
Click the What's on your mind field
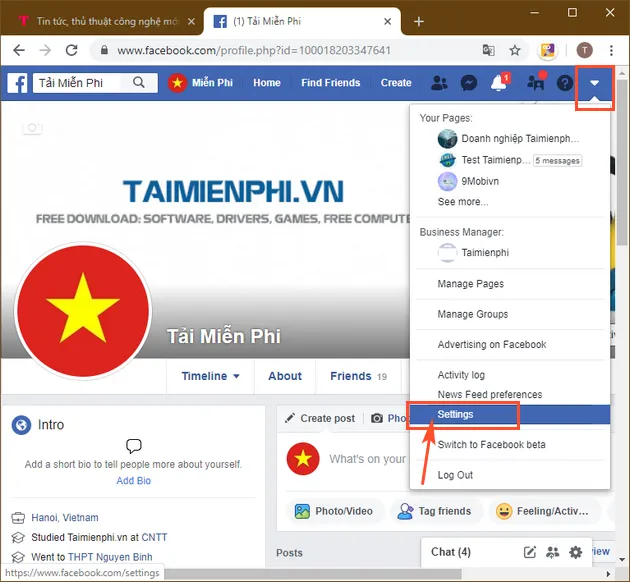pyautogui.click(x=367, y=459)
